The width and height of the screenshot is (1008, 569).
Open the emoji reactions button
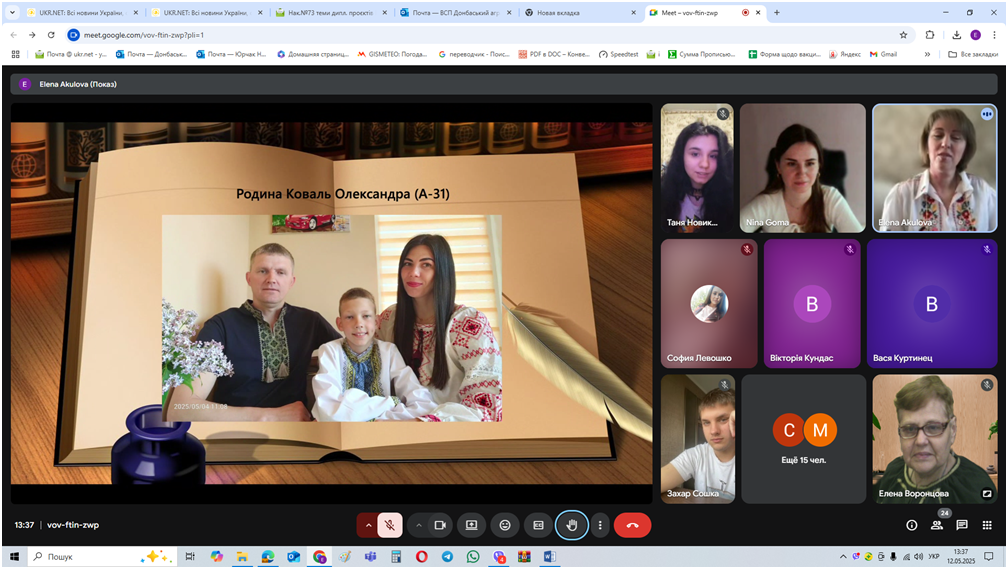(x=505, y=525)
